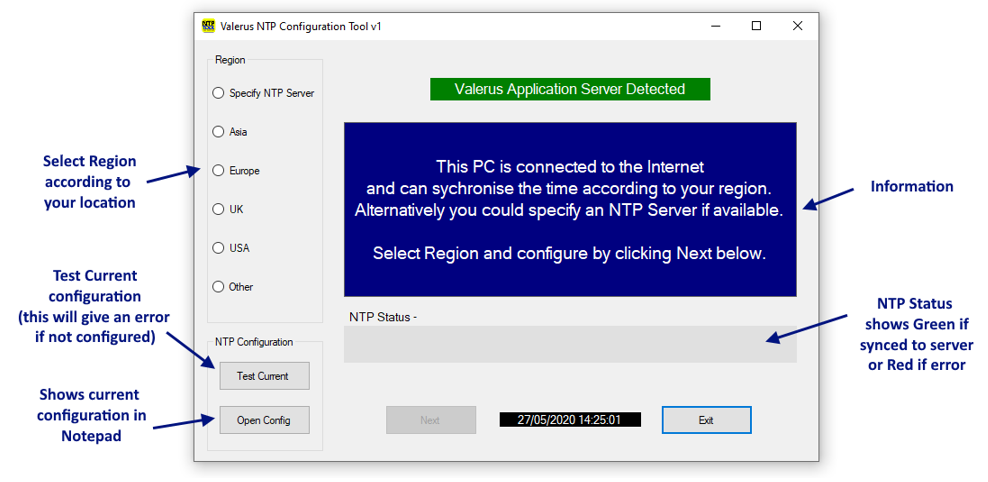Exit the configuration tool
Viewport: 988px width, 482px height.
706,420
